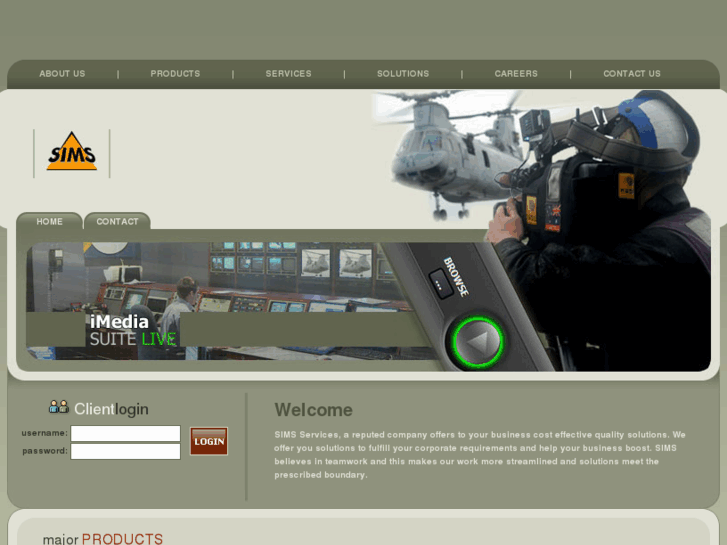The image size is (727, 545).
Task: Click the Client login users icon
Action: [59, 407]
